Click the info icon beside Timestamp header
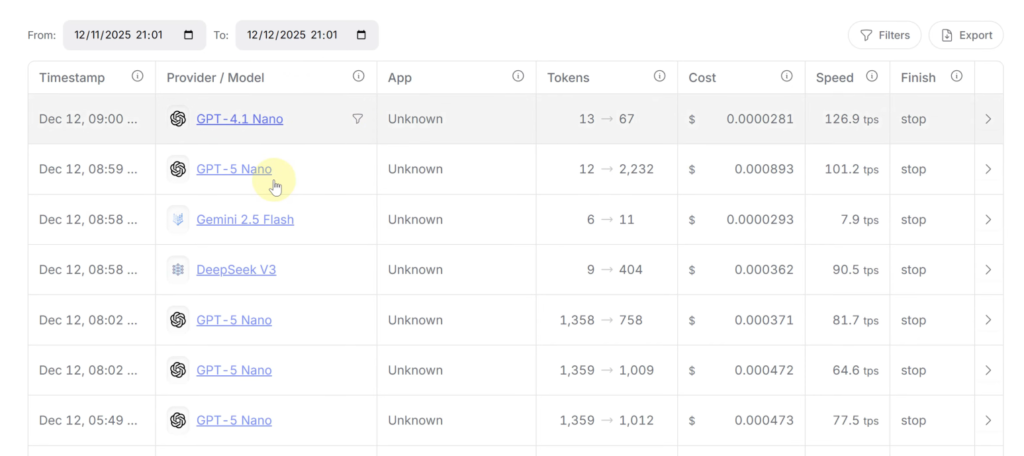 (137, 77)
